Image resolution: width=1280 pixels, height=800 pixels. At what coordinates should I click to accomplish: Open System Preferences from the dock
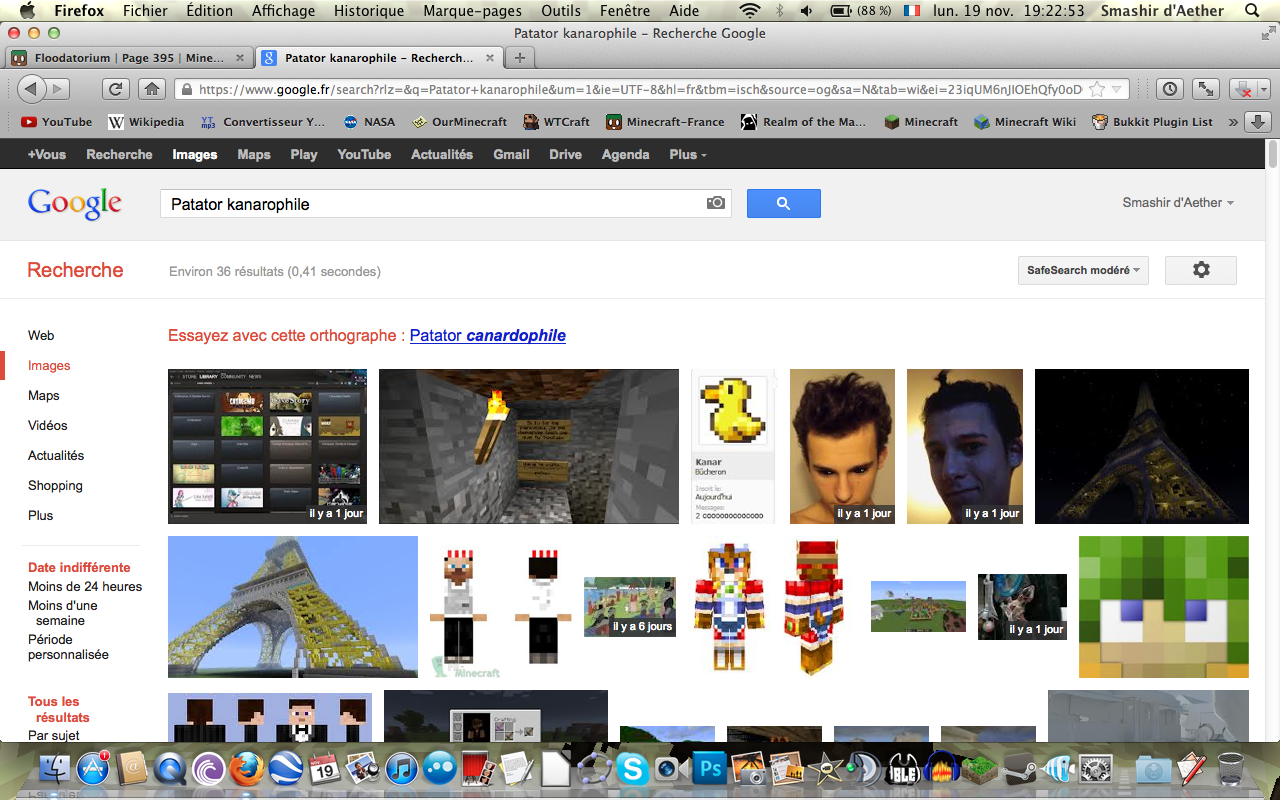click(1096, 769)
